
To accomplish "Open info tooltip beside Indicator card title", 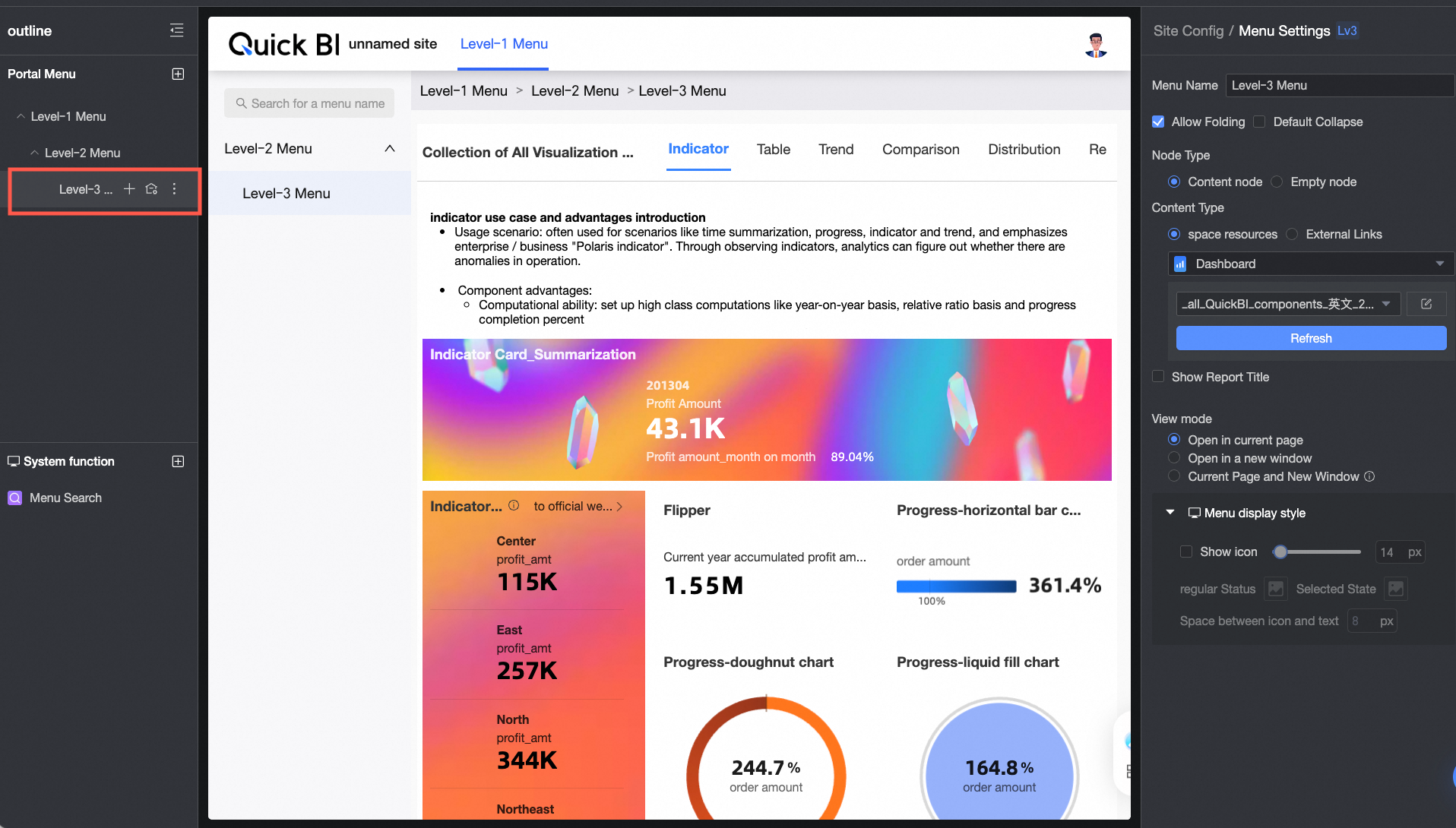I will click(514, 505).
